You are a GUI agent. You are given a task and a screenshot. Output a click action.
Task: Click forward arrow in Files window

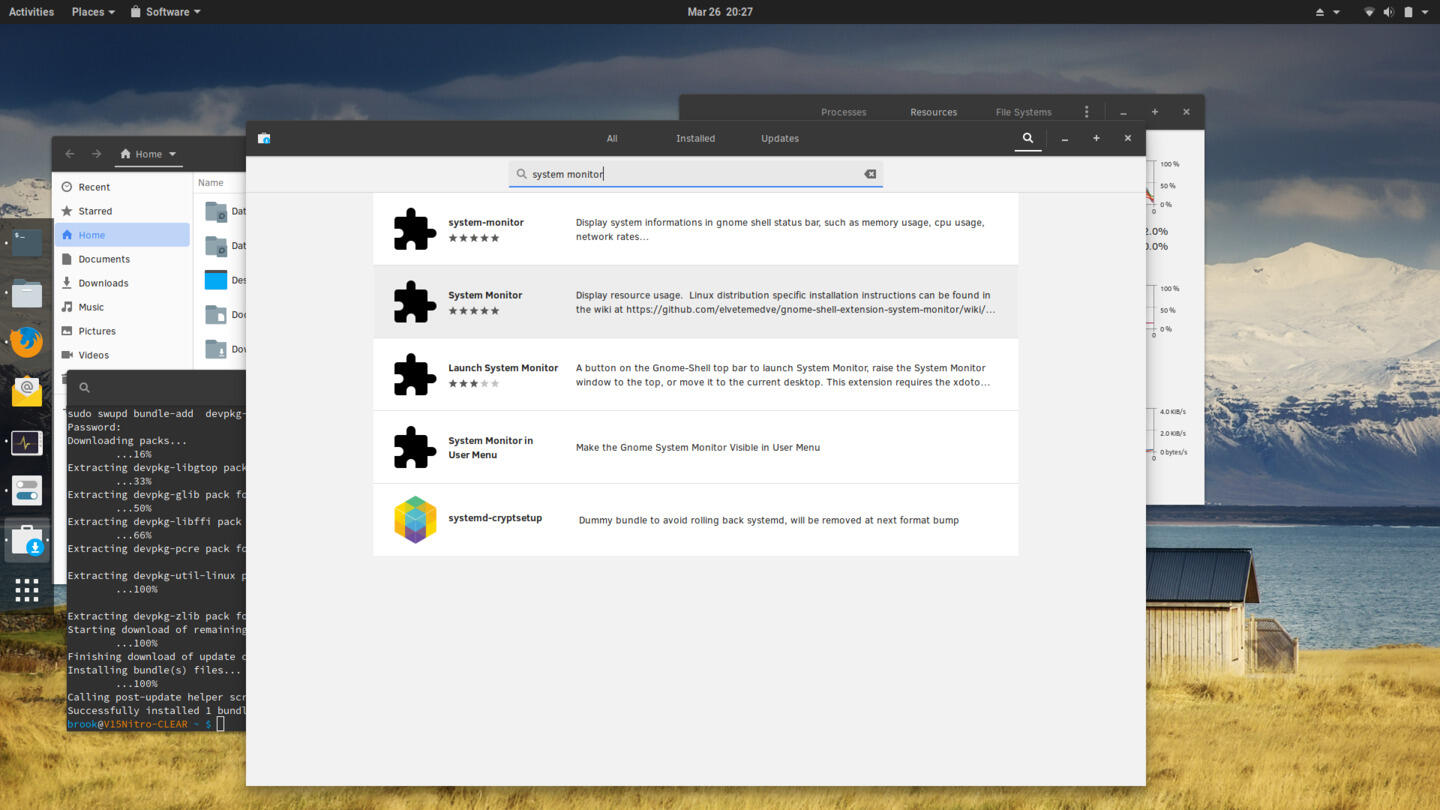point(96,154)
